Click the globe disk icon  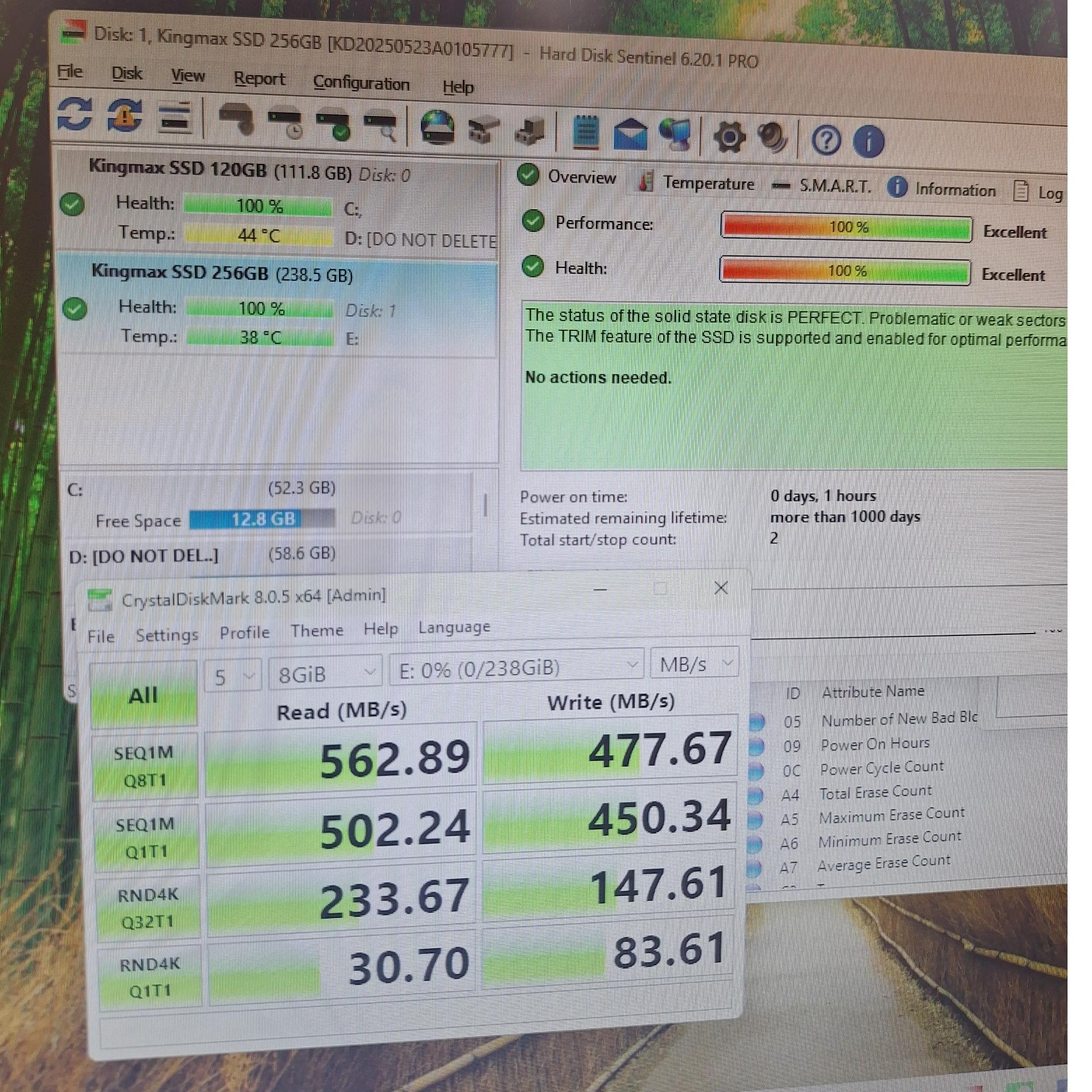[x=437, y=128]
